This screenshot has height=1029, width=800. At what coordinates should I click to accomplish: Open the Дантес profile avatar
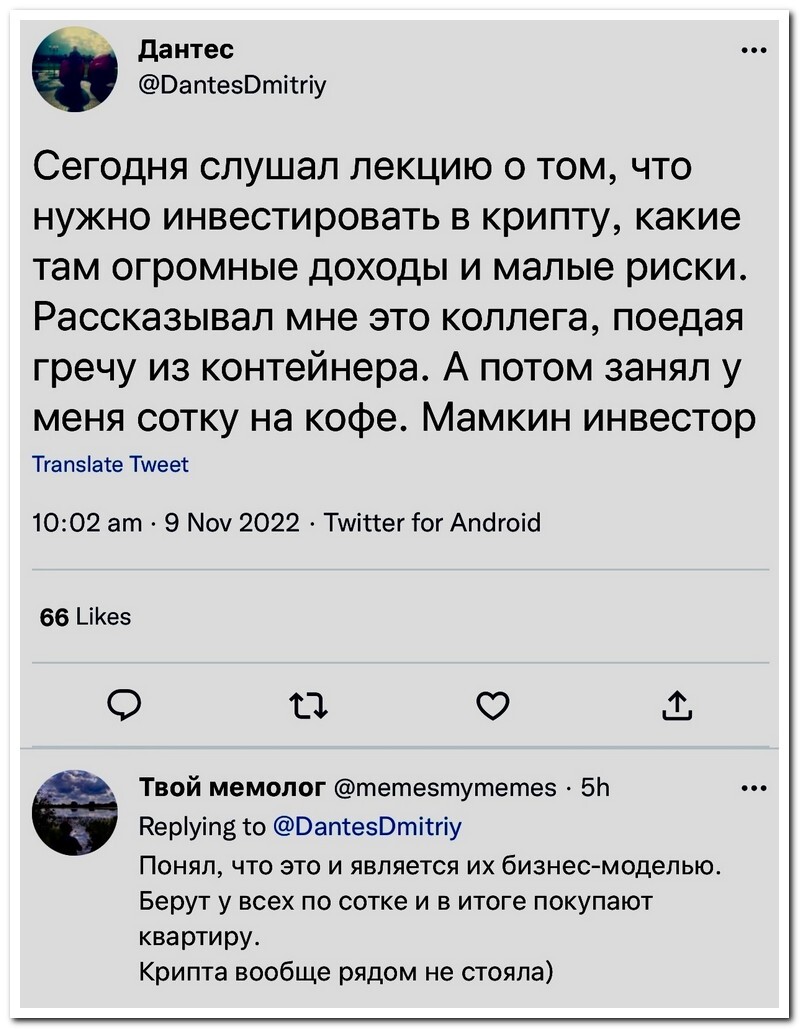pyautogui.click(x=75, y=70)
